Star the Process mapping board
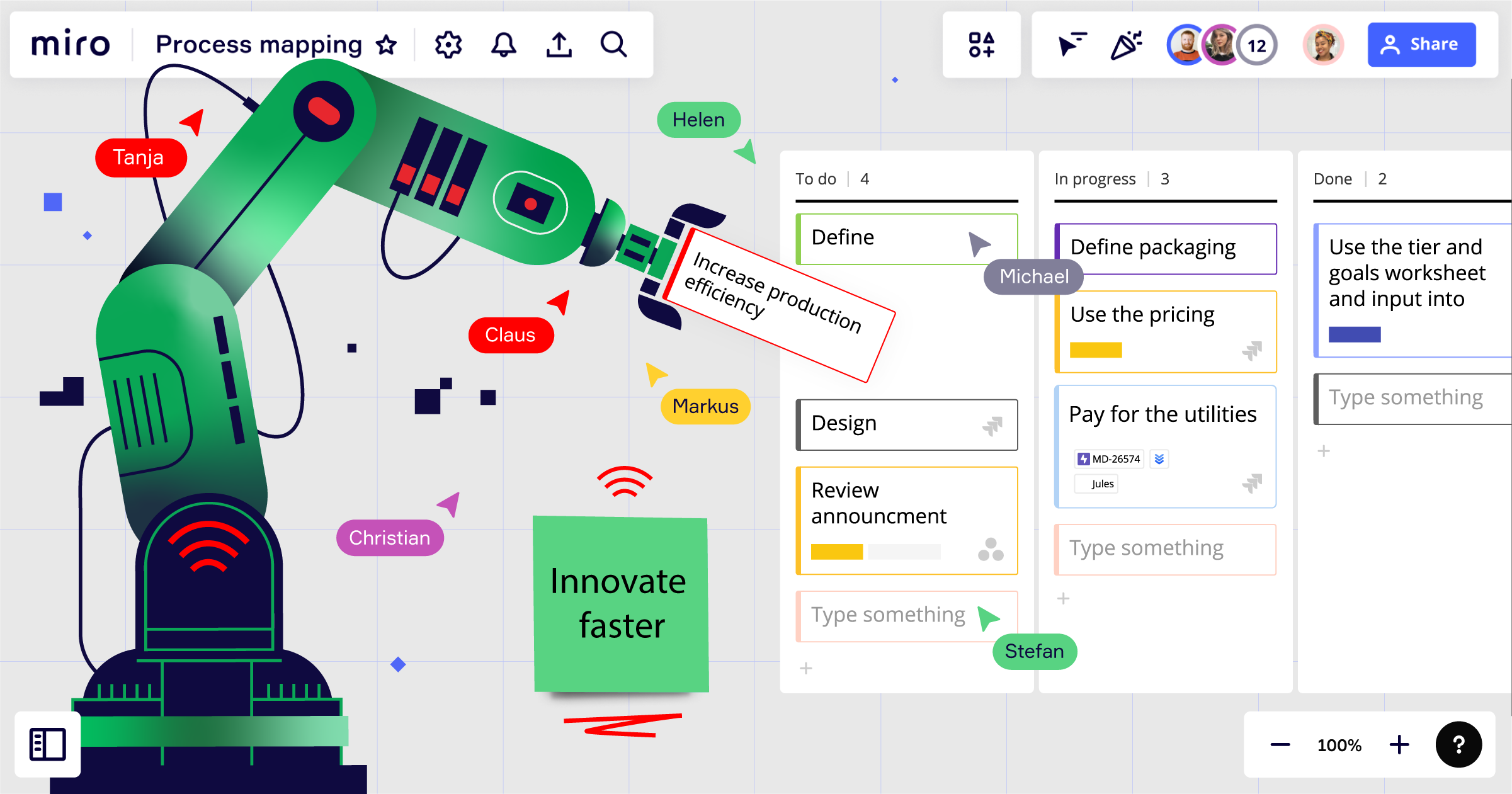 coord(386,45)
